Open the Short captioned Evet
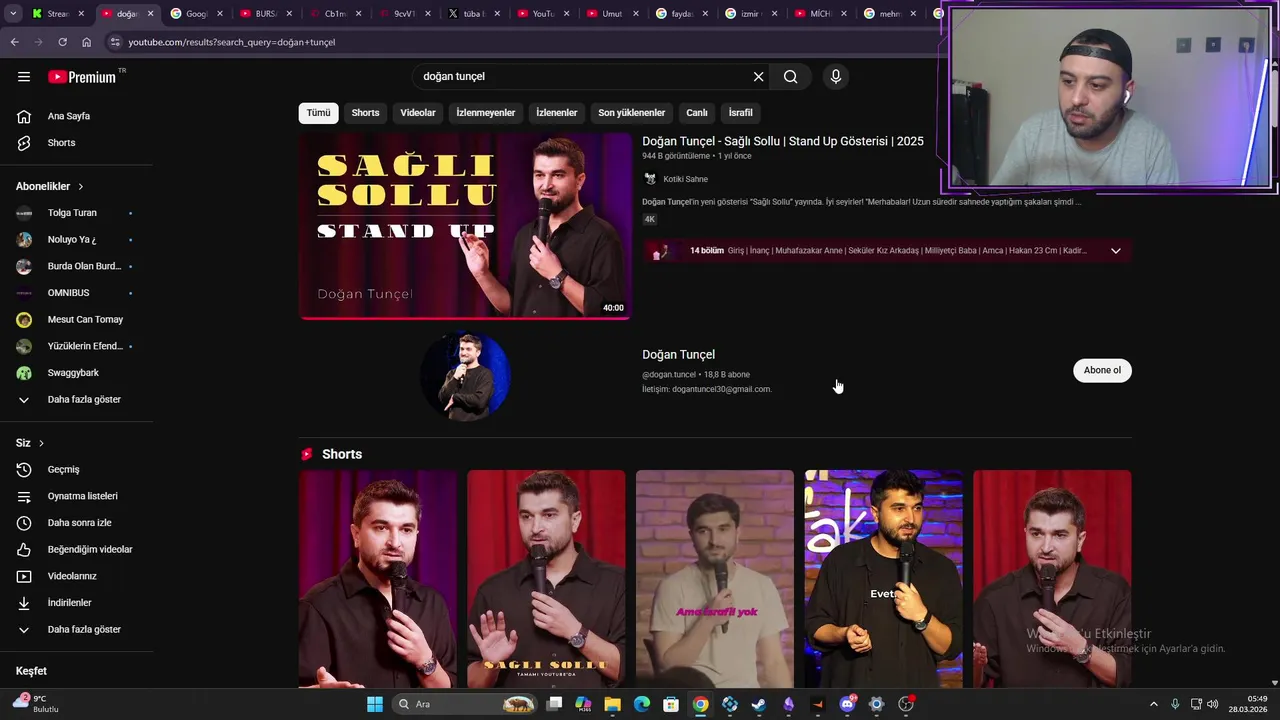 (x=884, y=579)
